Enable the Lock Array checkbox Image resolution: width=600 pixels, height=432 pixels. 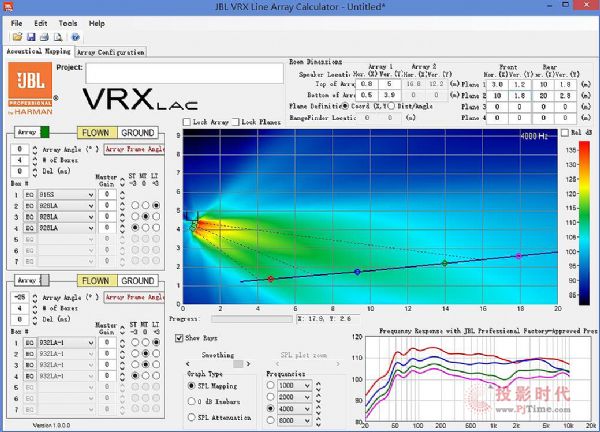pyautogui.click(x=188, y=121)
